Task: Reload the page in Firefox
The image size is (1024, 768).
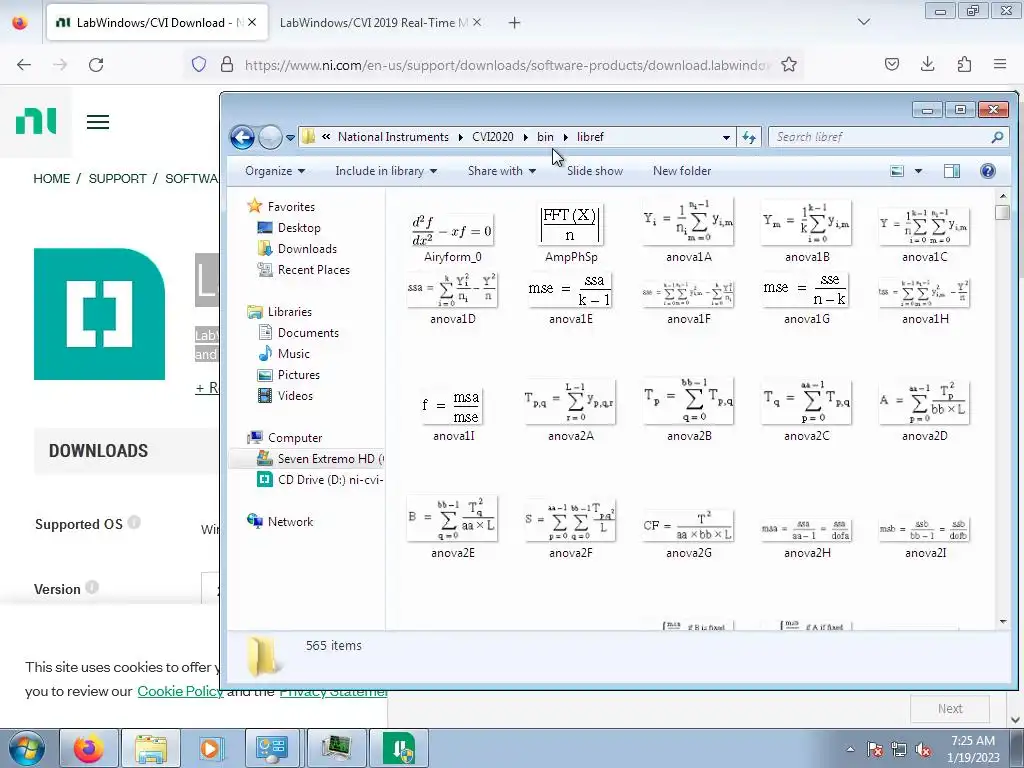Action: point(96,65)
